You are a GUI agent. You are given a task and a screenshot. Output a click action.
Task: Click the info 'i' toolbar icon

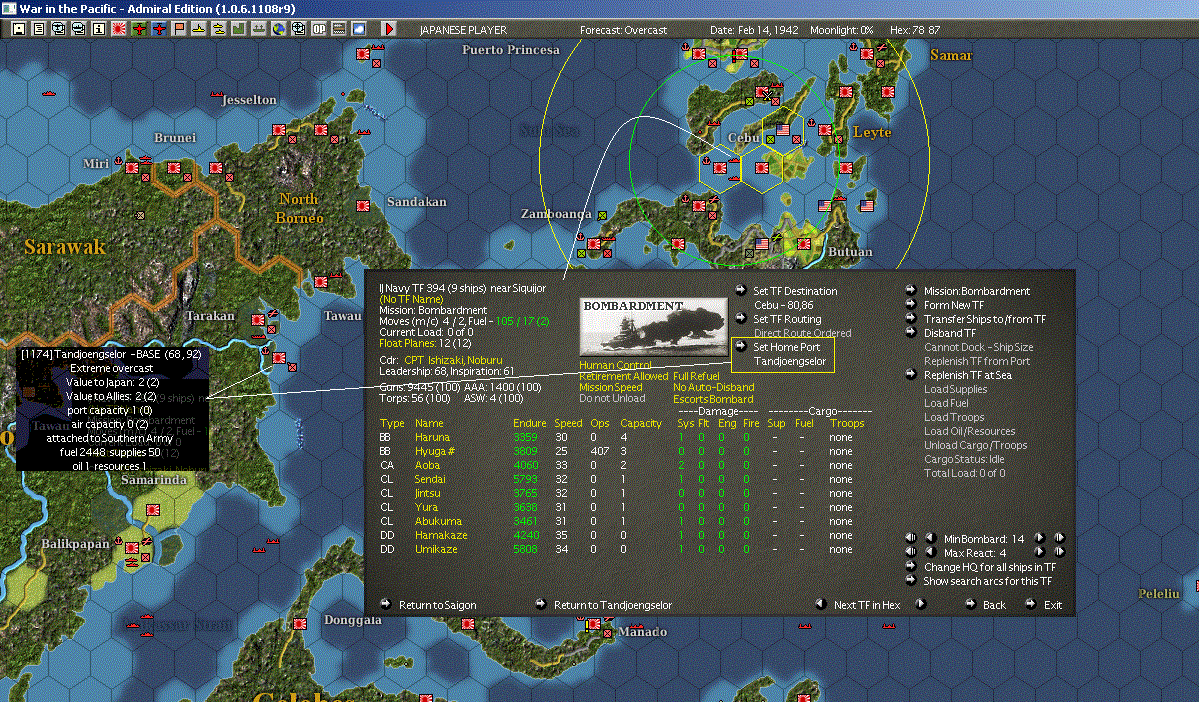tap(99, 29)
